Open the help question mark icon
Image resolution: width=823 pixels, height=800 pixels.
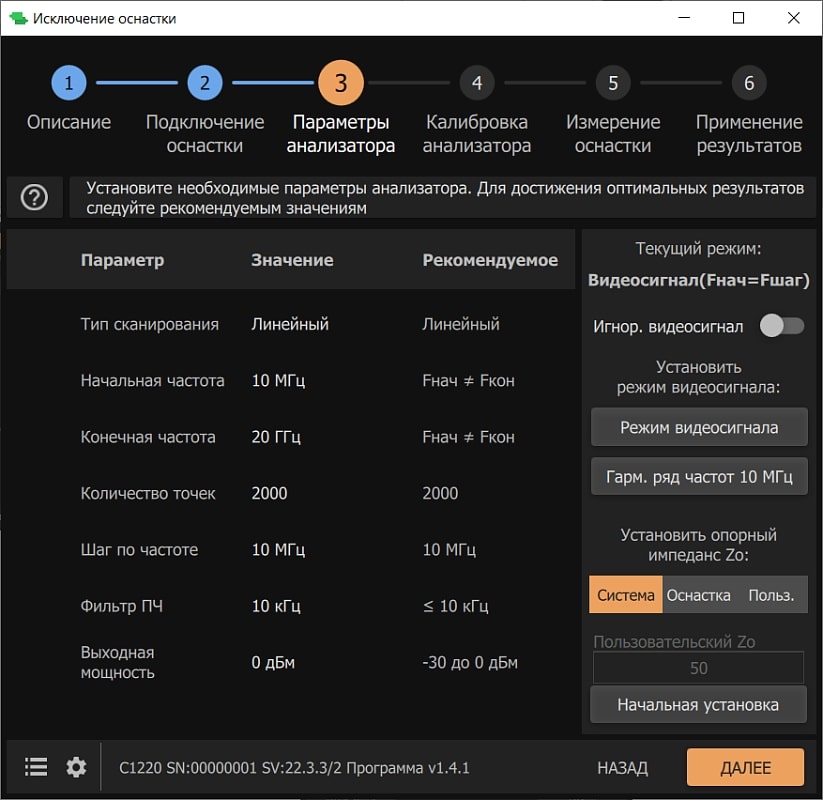[34, 198]
